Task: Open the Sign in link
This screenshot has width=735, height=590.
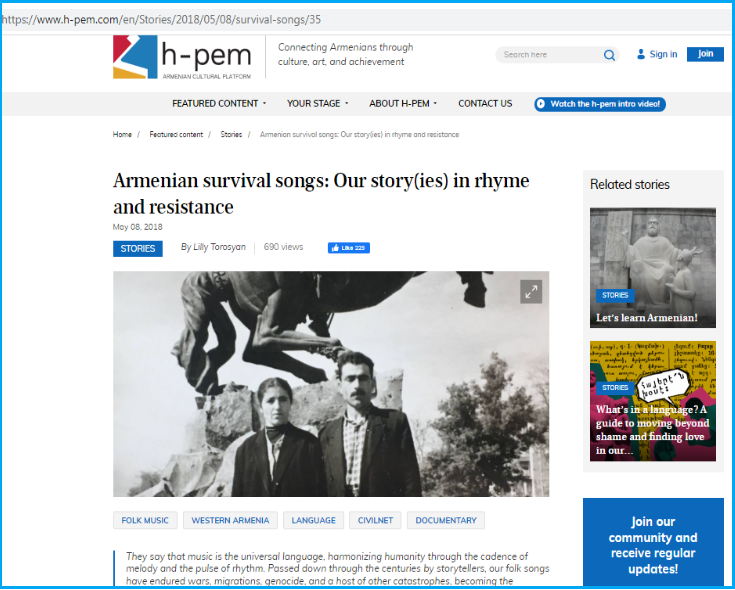Action: (x=663, y=54)
